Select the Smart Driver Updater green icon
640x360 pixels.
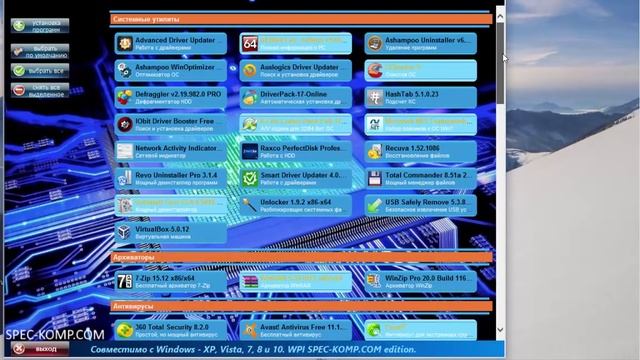250,178
